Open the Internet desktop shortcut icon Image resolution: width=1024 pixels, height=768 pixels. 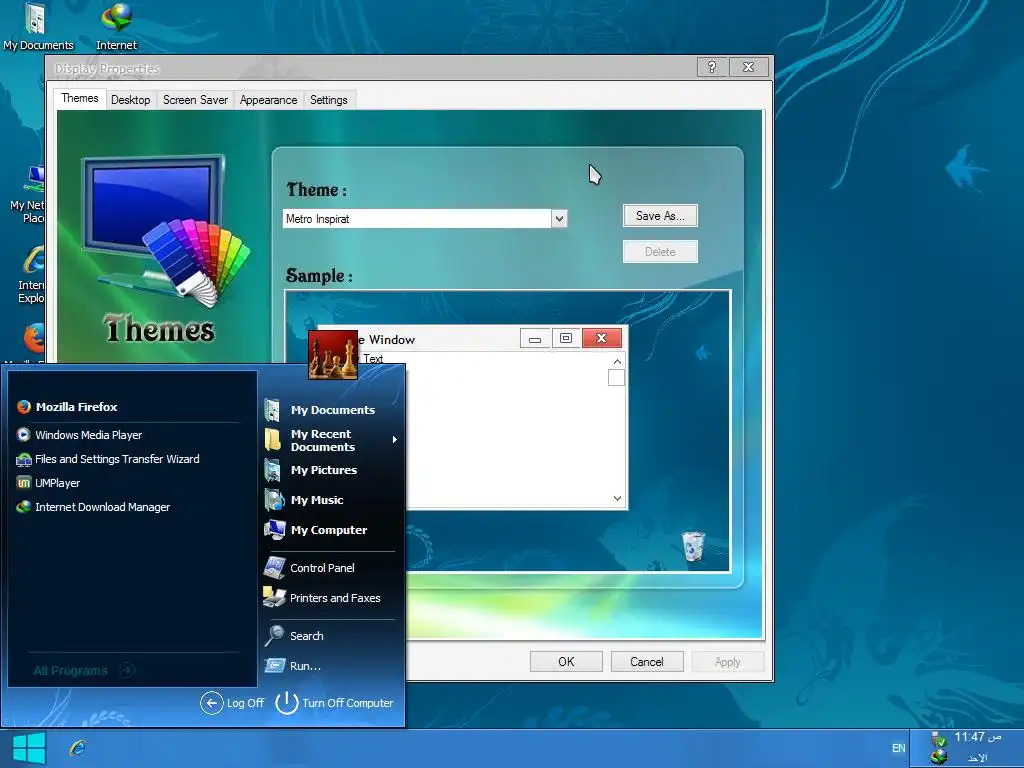click(116, 26)
